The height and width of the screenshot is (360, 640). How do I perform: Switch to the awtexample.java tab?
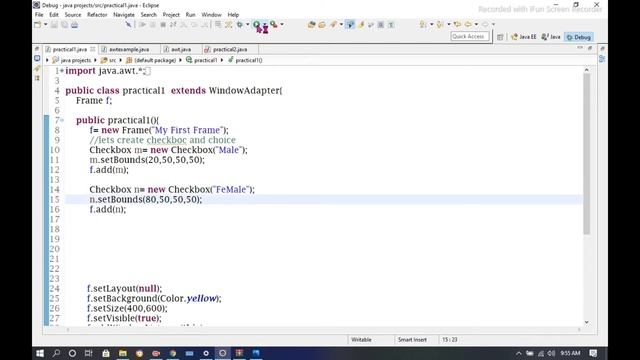[x=129, y=49]
